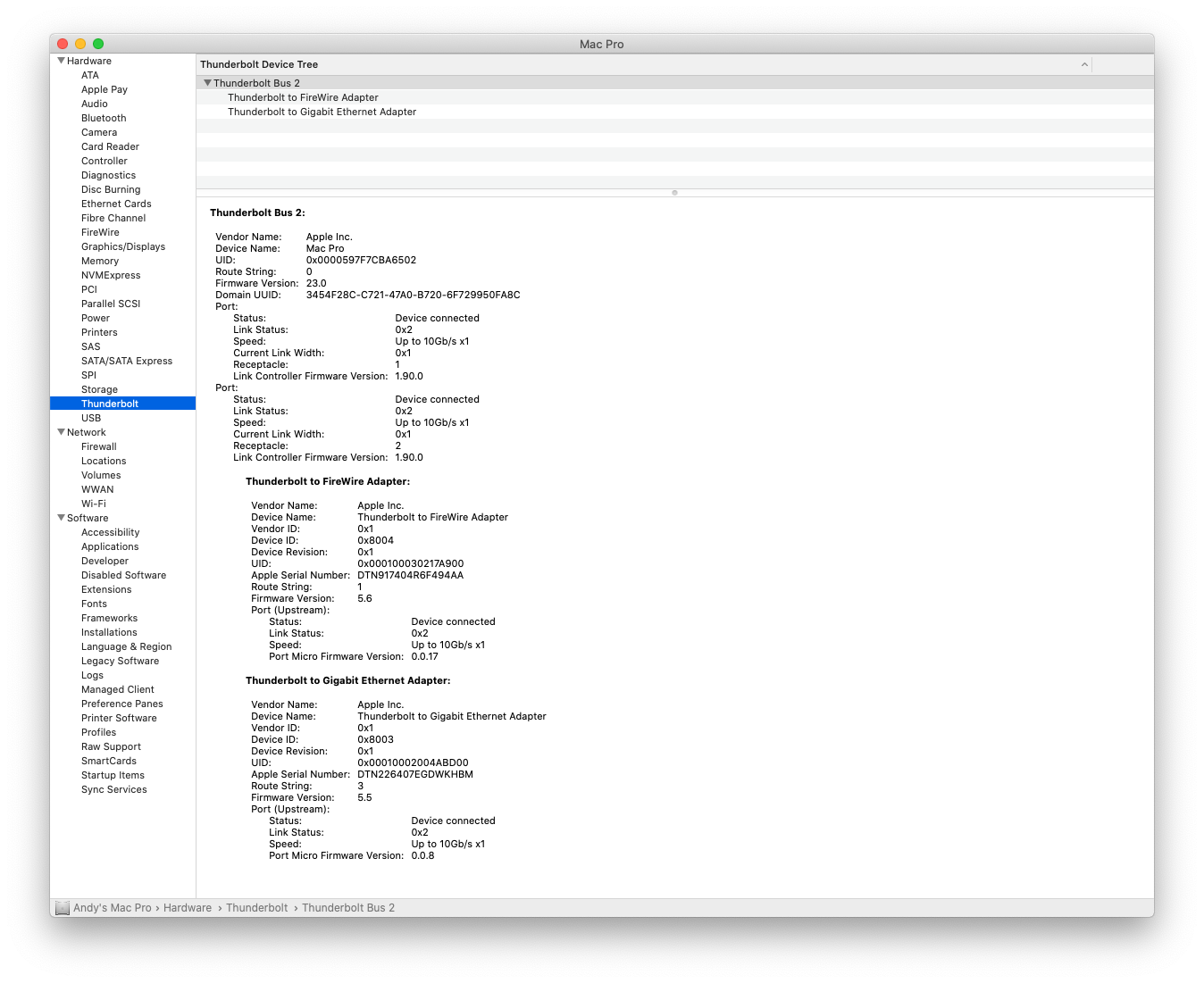Image resolution: width=1204 pixels, height=983 pixels.
Task: Open the Bluetooth hardware entry
Action: [x=104, y=118]
